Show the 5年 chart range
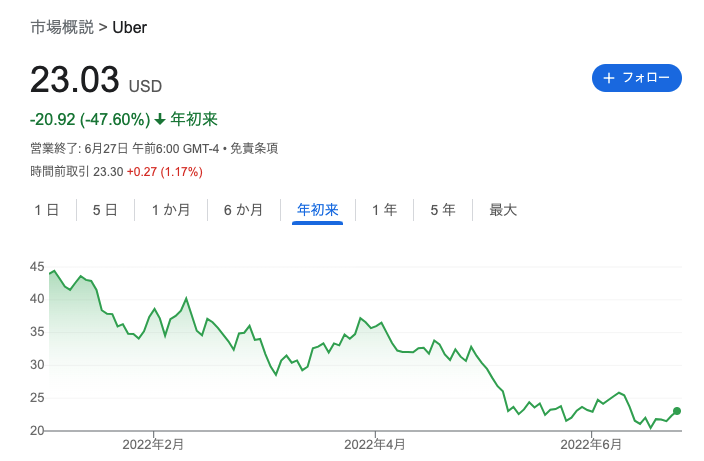Viewport: 704px width, 461px height. pyautogui.click(x=443, y=210)
